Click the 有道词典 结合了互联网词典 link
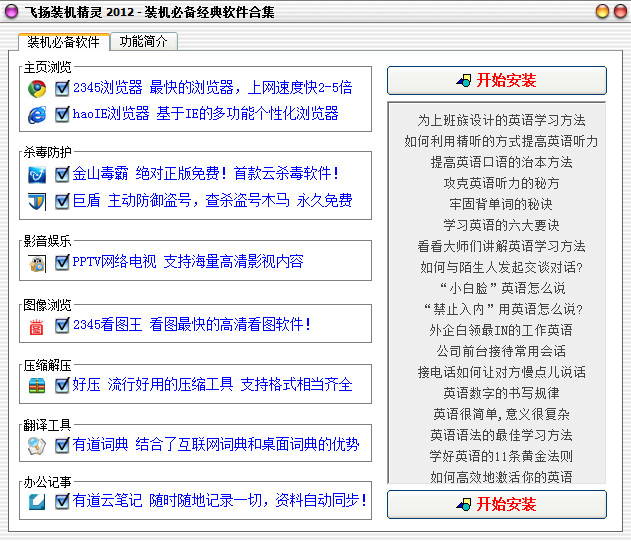The image size is (631, 541). pos(216,444)
